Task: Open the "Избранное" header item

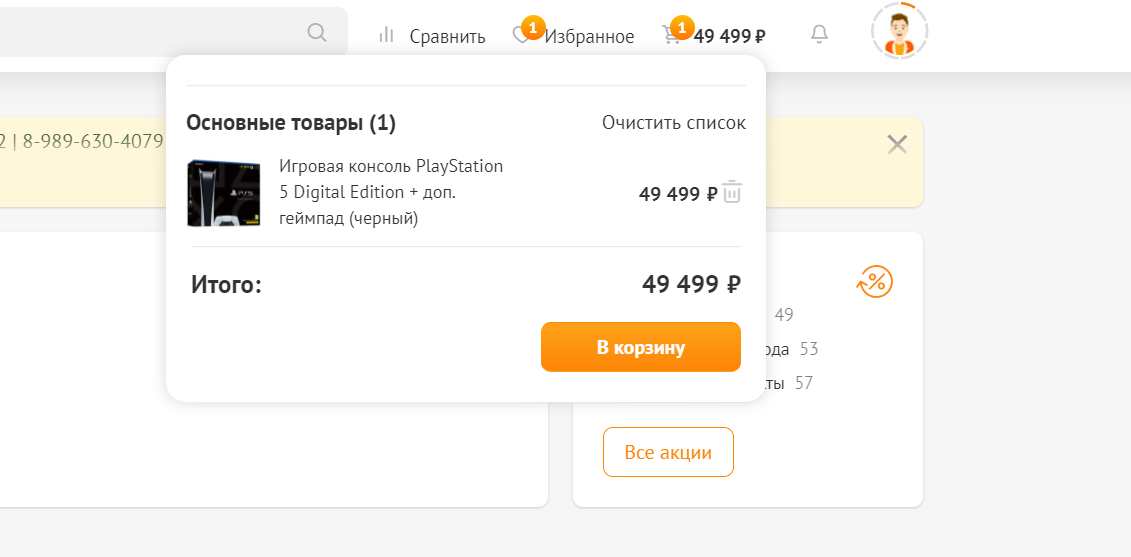Action: (589, 37)
